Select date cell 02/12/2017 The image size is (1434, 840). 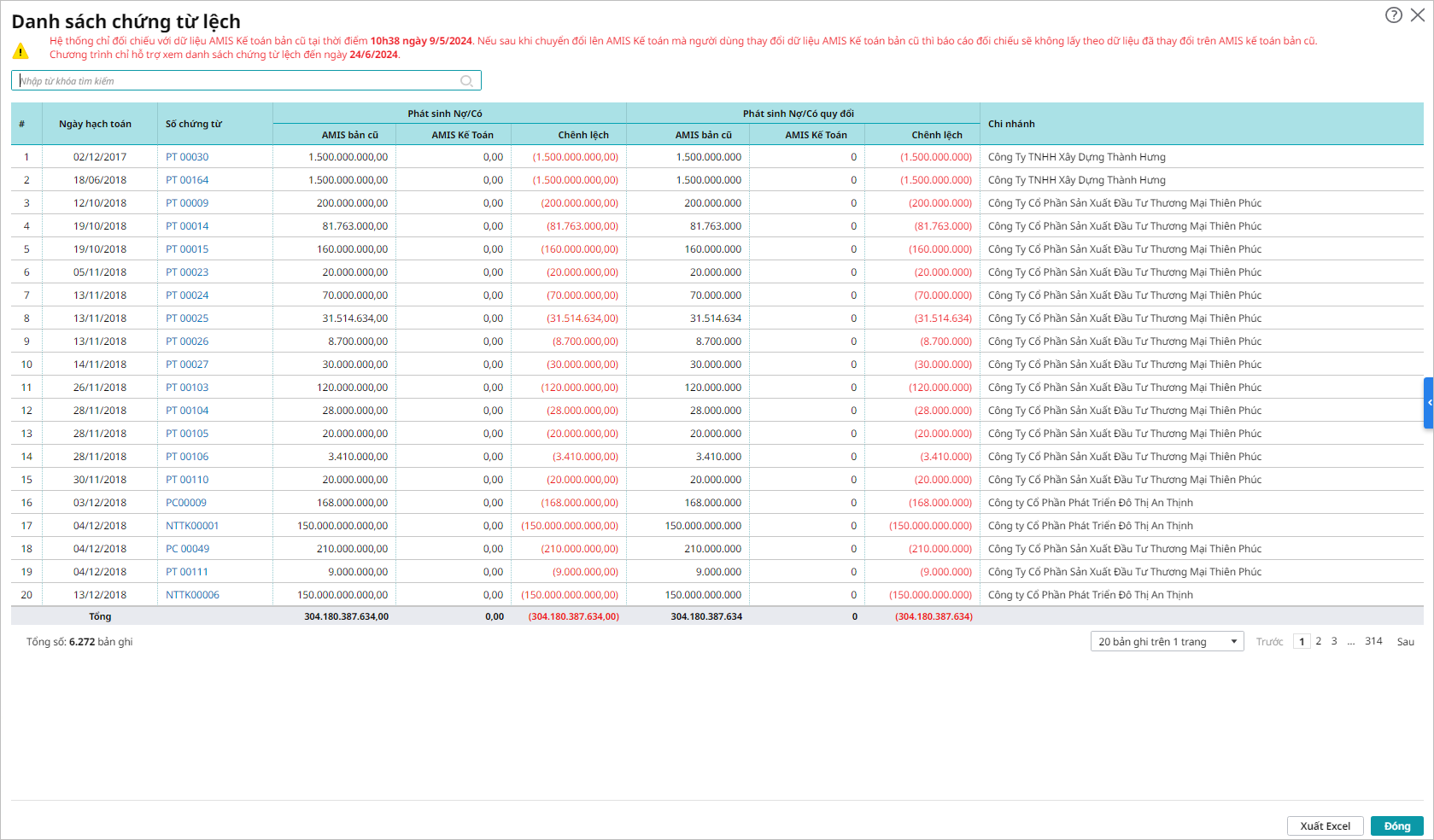point(100,157)
